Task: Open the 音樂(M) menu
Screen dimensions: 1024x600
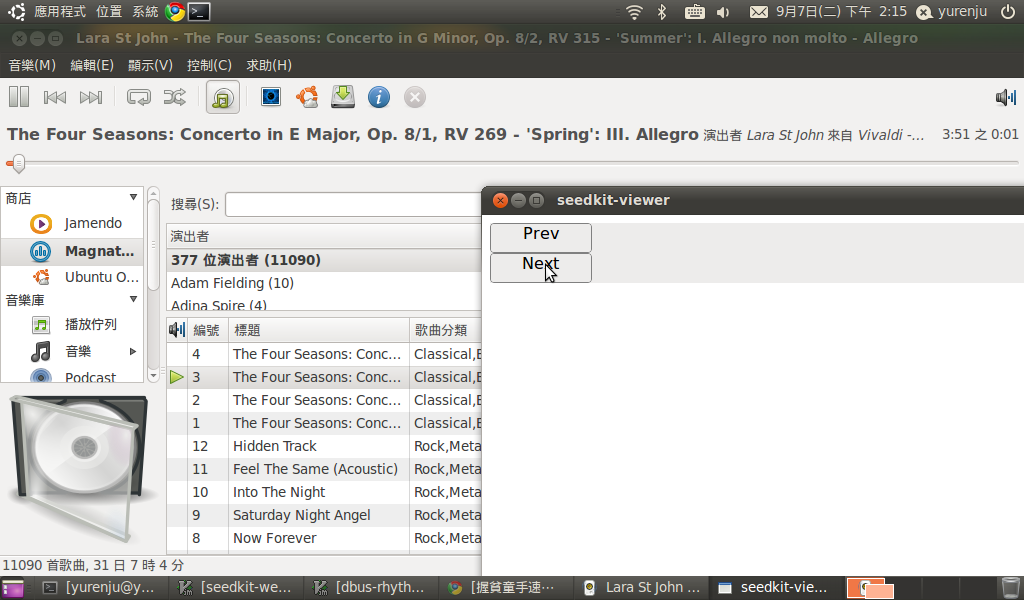Action: coord(32,65)
